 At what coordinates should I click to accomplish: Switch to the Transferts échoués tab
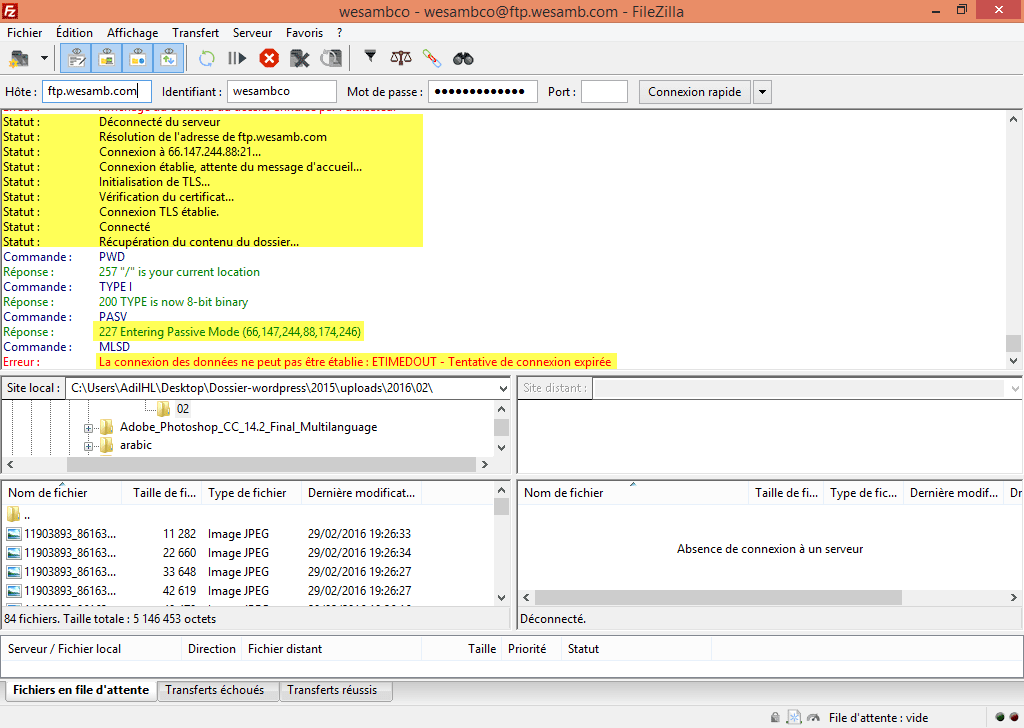click(215, 690)
